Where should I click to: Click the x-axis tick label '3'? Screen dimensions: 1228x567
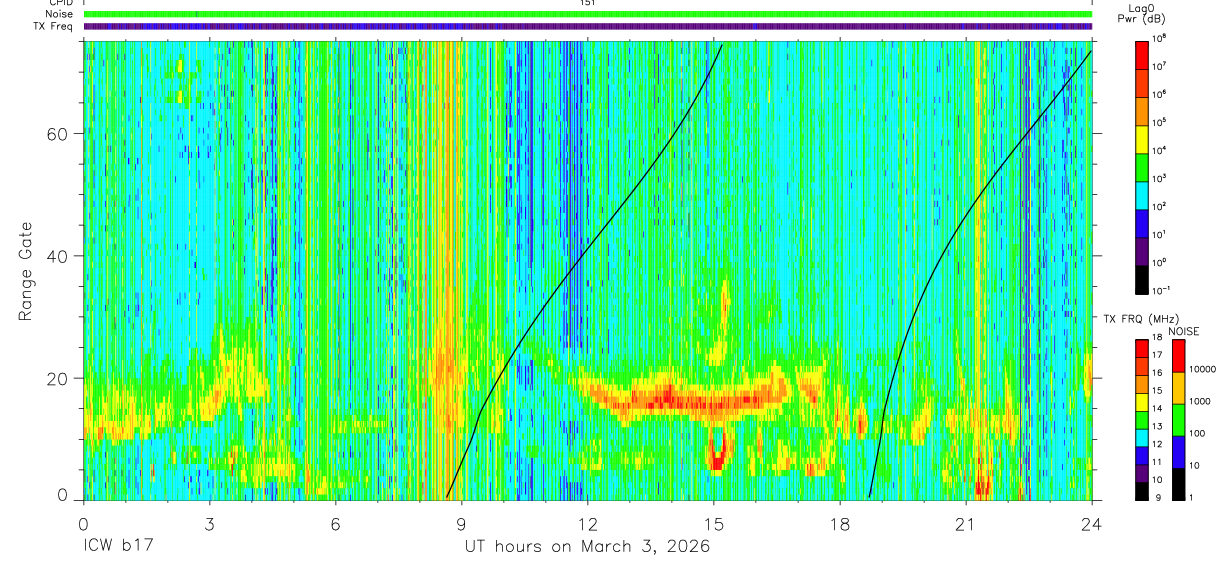210,524
